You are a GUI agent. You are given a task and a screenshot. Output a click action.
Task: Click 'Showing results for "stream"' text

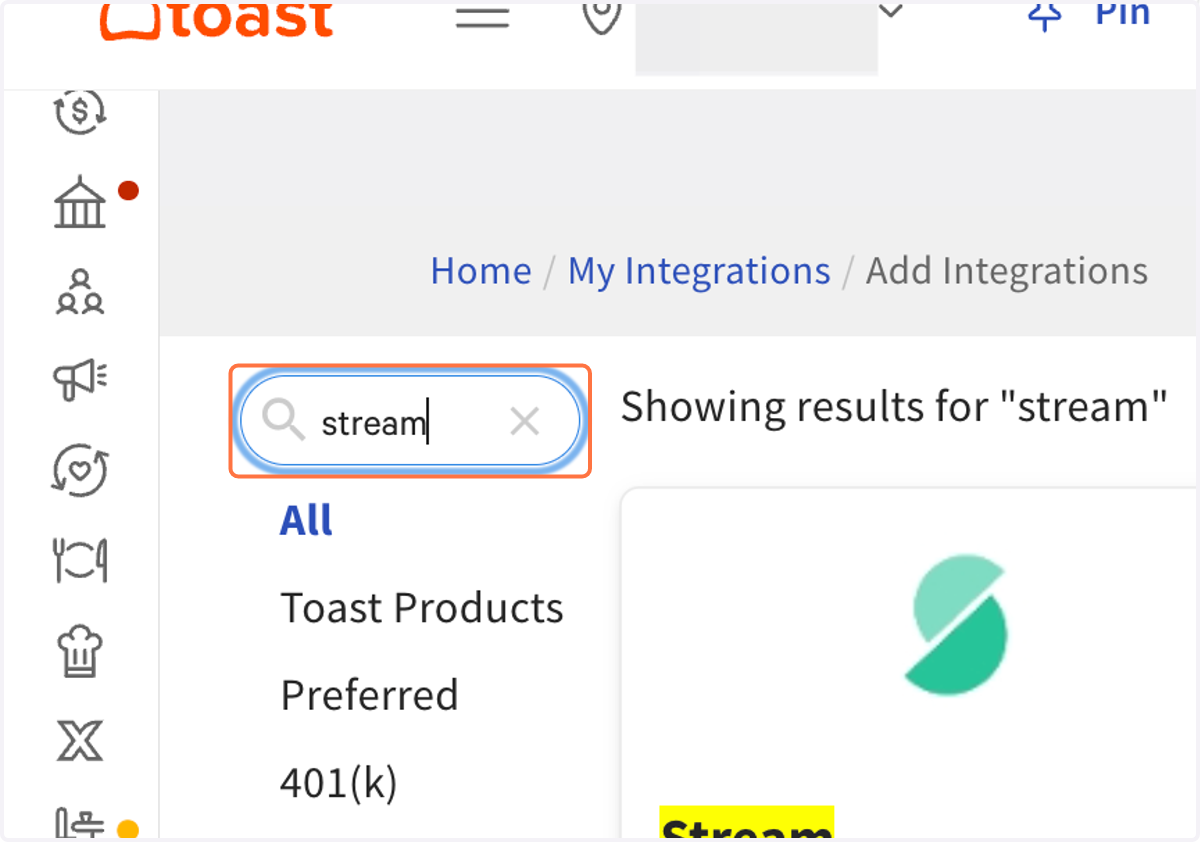(x=895, y=407)
